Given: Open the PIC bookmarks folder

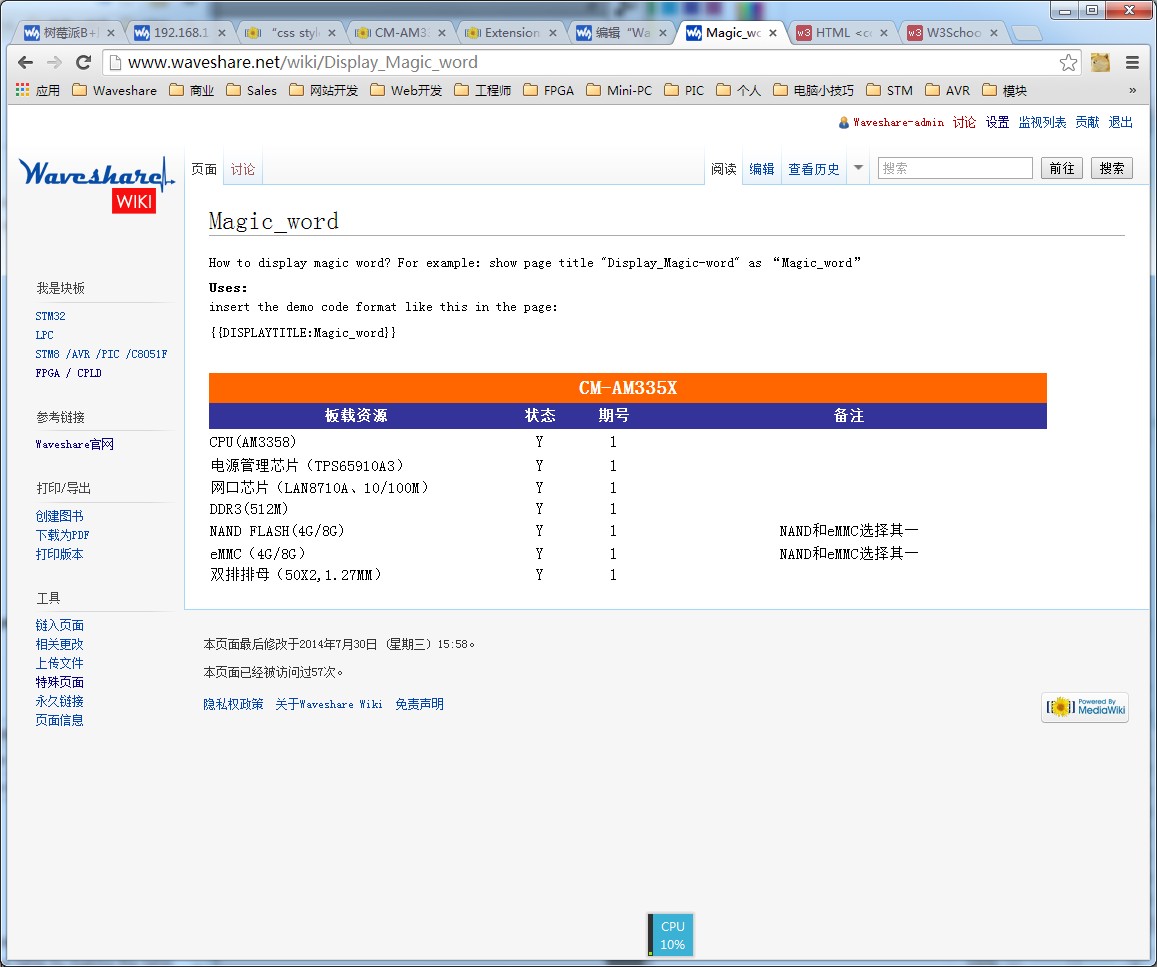Looking at the screenshot, I should point(684,91).
